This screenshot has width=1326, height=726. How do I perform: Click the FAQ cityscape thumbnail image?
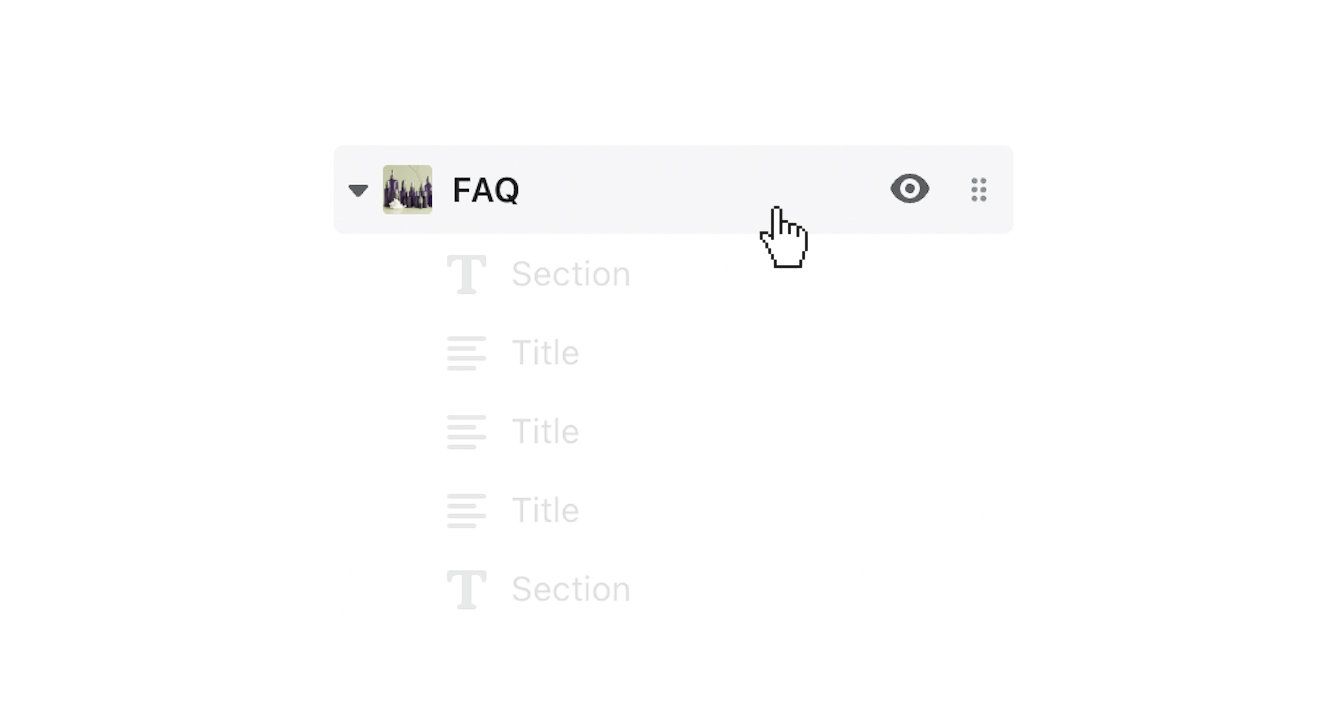coord(407,189)
